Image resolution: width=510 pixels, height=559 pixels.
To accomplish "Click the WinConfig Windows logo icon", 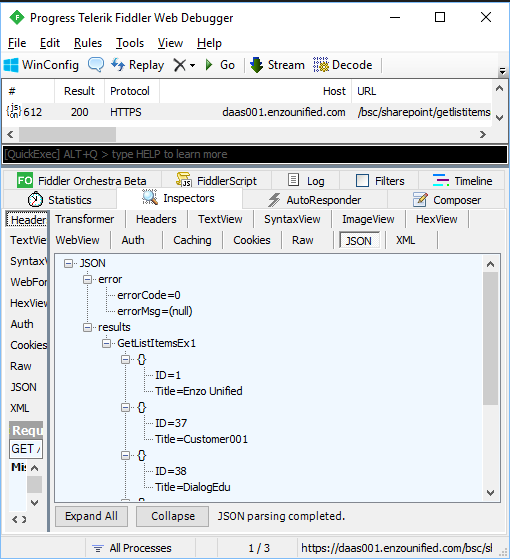I will (x=11, y=65).
